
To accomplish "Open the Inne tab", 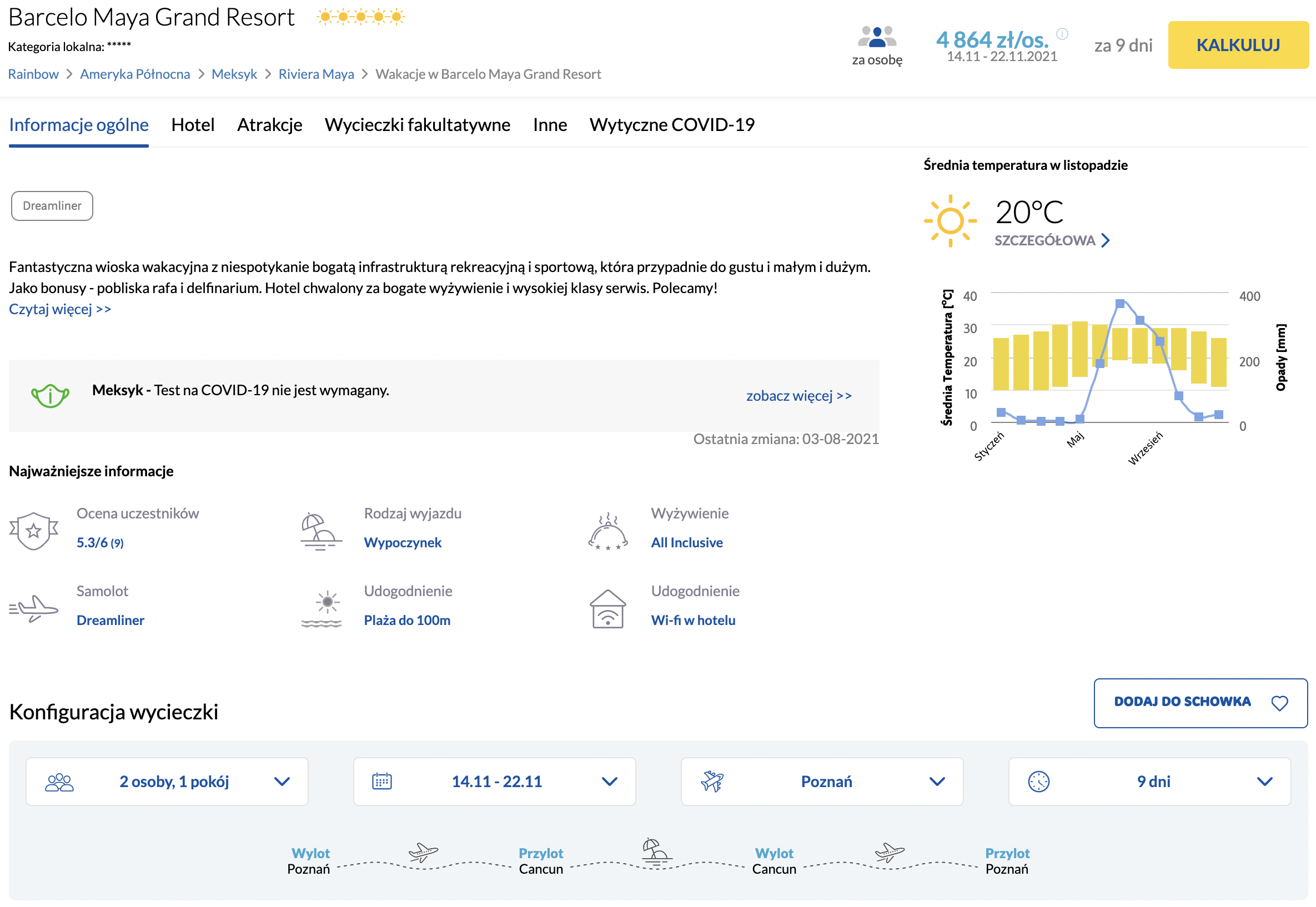I will click(x=550, y=124).
